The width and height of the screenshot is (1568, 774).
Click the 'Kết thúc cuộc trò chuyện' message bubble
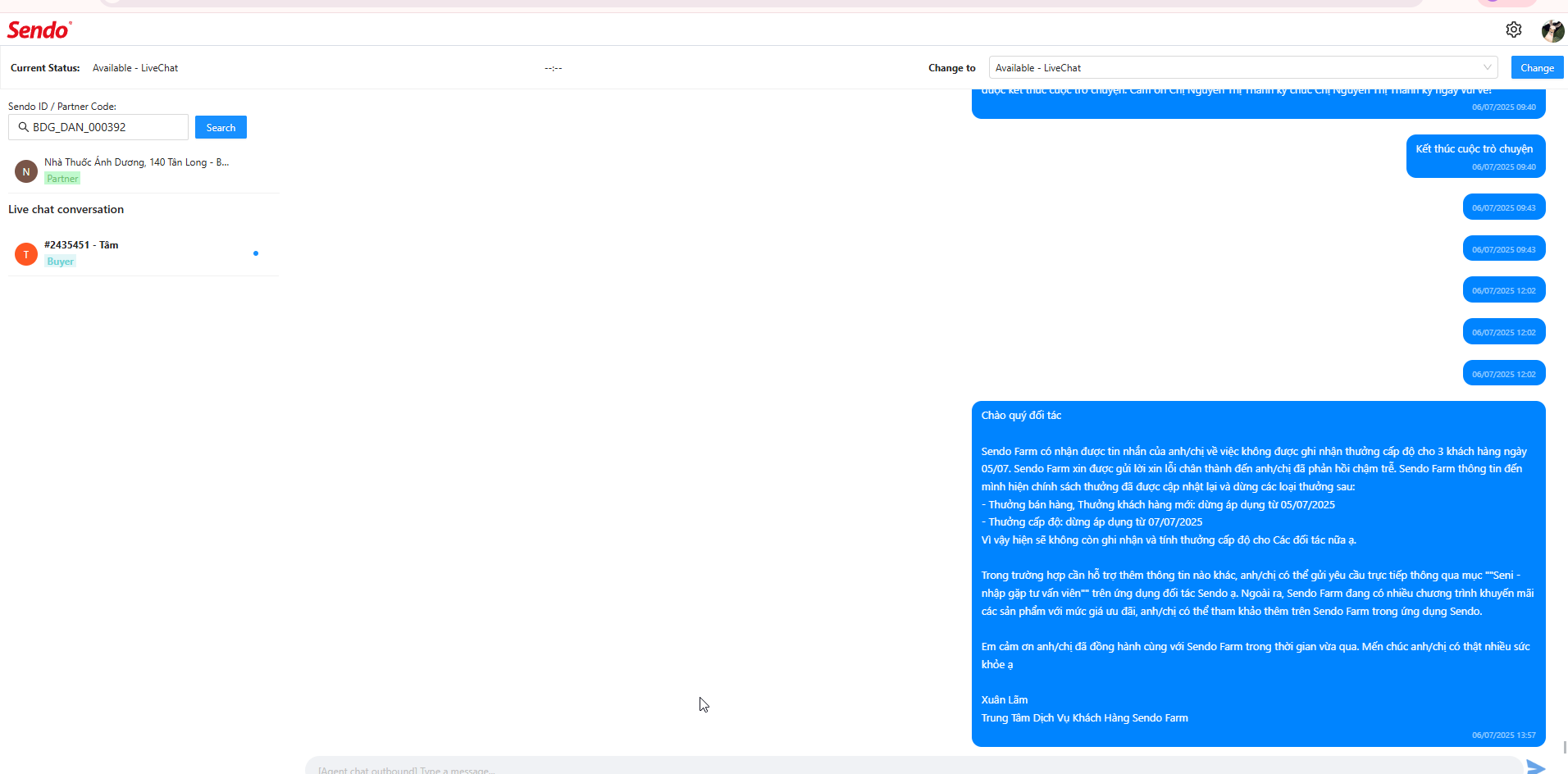click(x=1475, y=156)
